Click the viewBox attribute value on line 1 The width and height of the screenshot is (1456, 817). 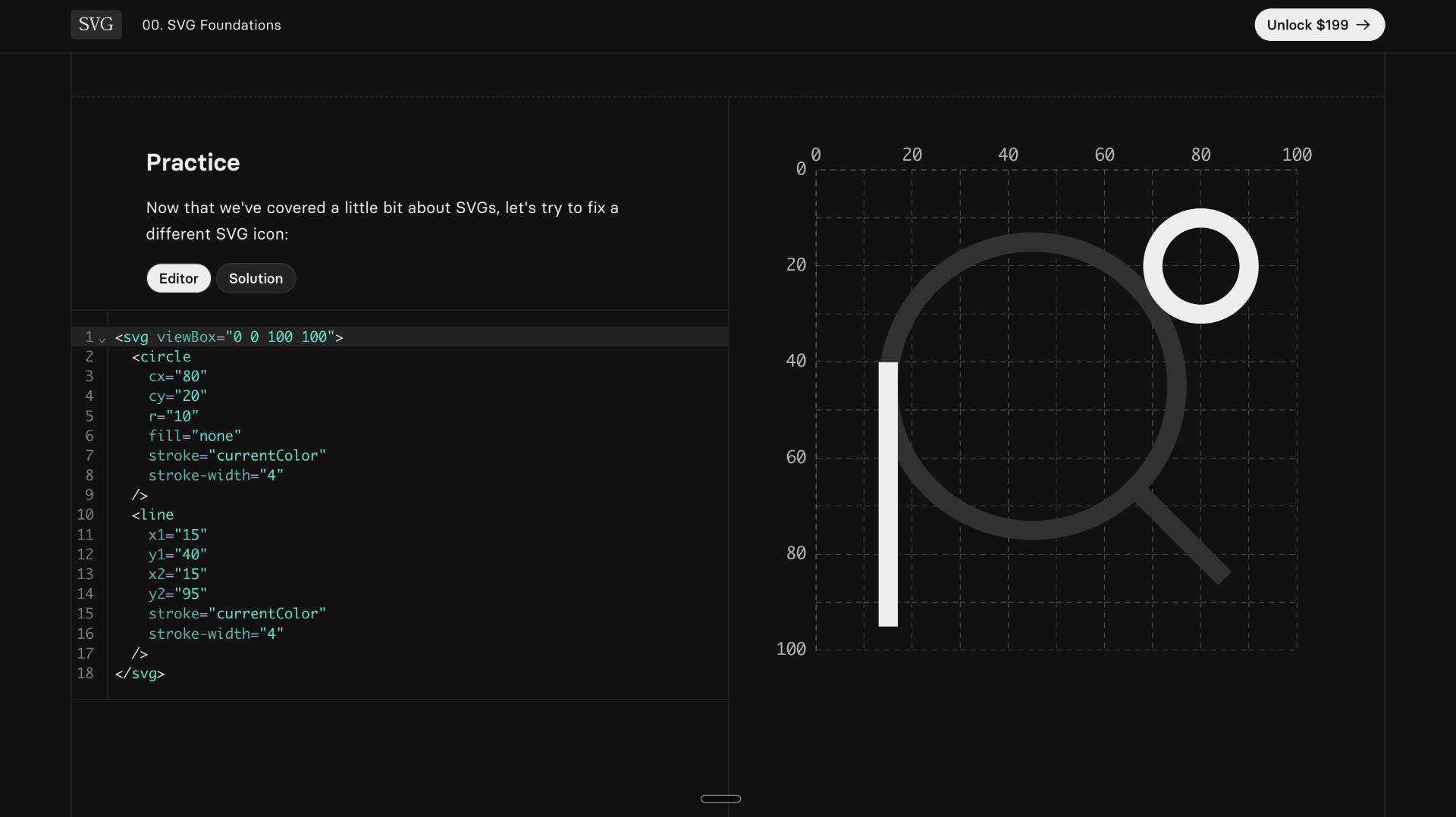[x=281, y=337]
